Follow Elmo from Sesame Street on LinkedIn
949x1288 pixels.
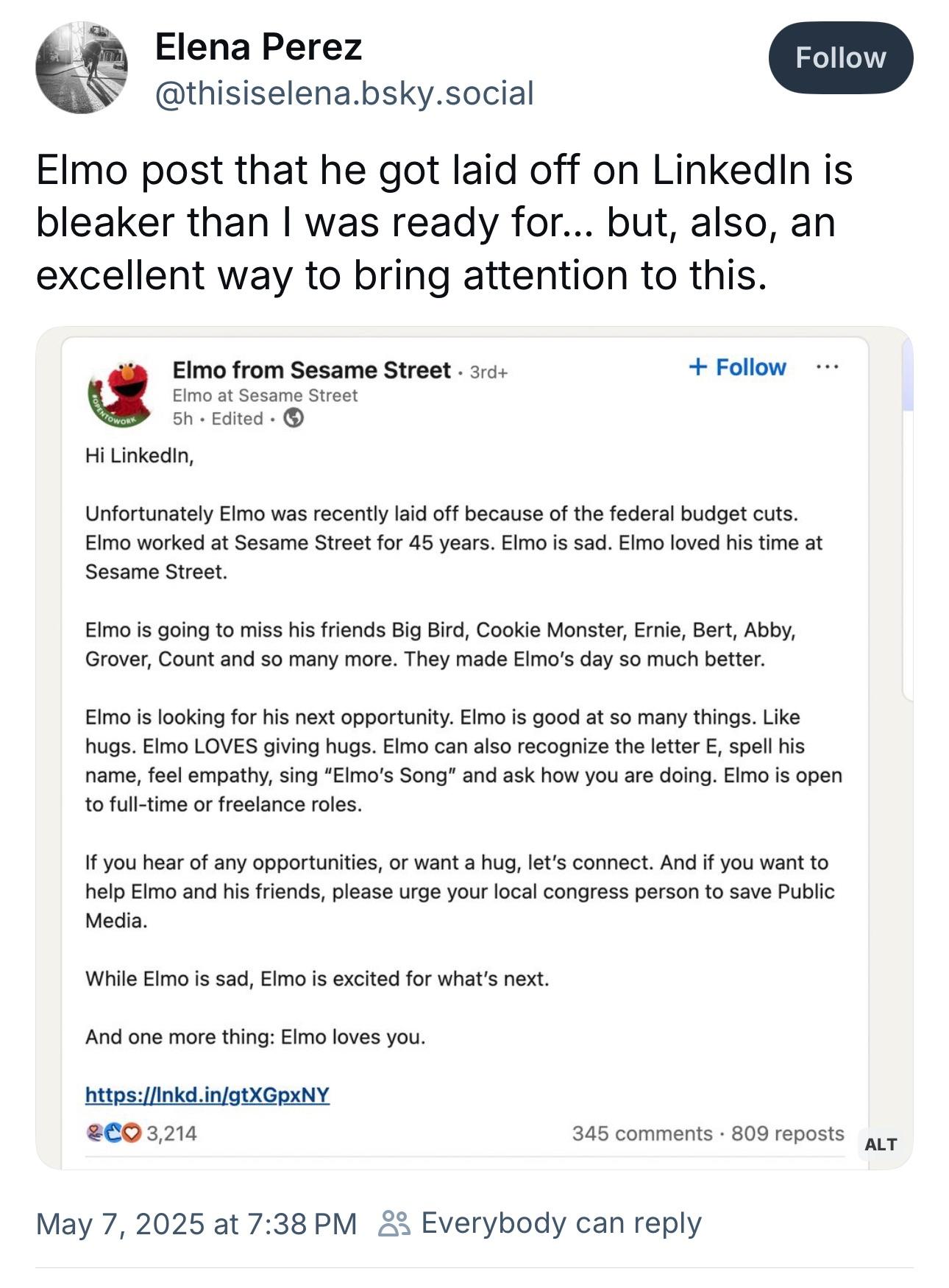(x=737, y=367)
